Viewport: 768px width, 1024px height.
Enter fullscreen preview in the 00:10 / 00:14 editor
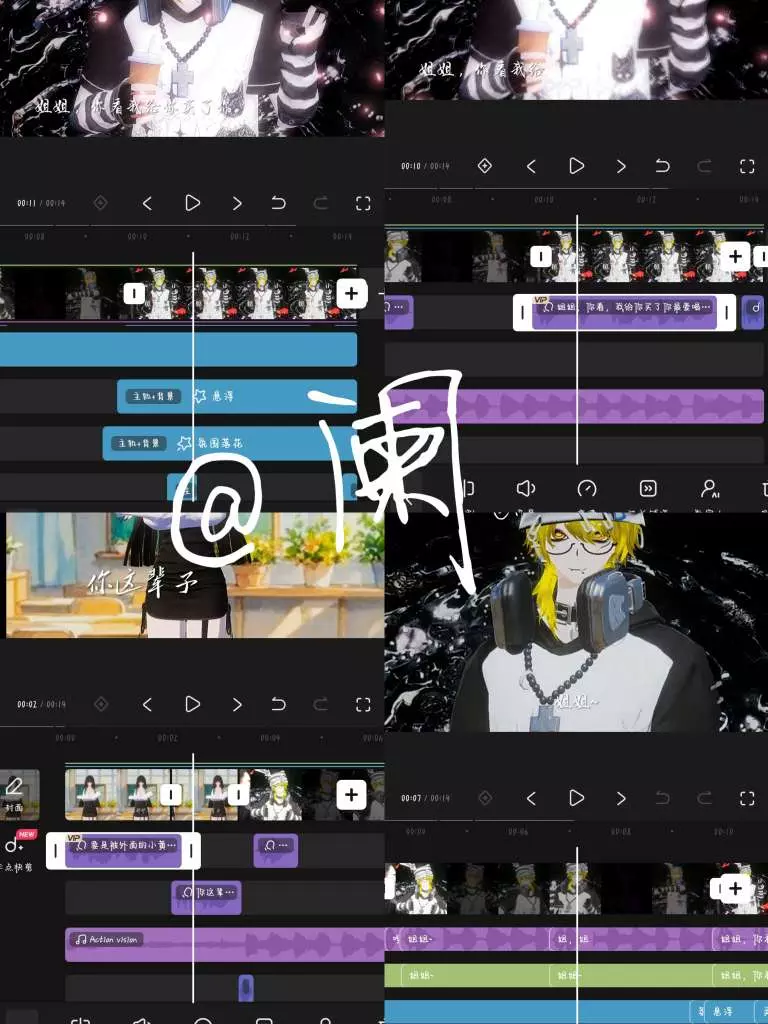pos(747,166)
